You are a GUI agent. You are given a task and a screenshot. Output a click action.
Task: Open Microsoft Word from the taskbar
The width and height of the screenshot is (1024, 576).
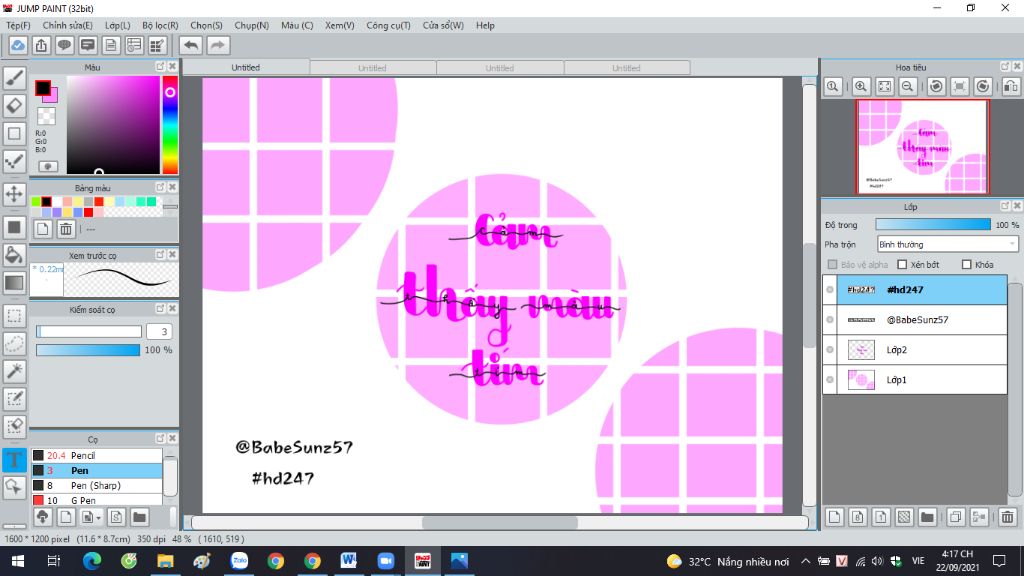349,561
